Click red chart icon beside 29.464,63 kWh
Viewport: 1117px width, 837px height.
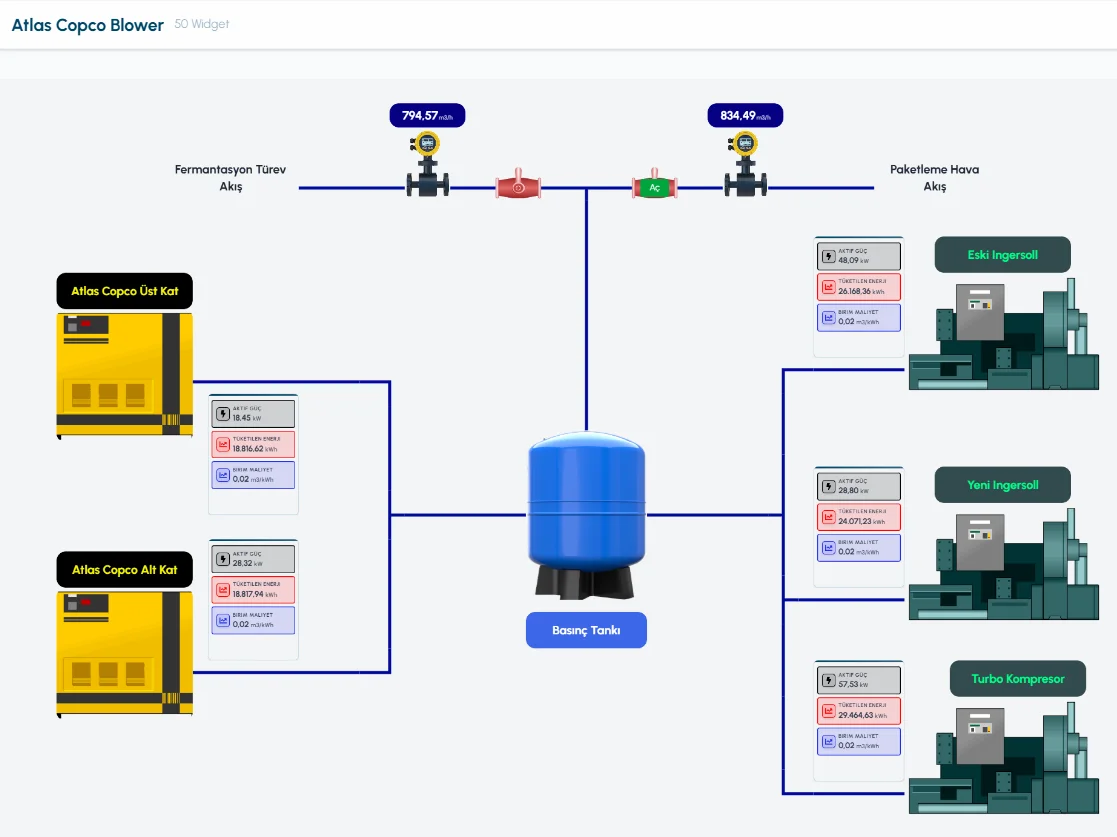pyautogui.click(x=828, y=711)
